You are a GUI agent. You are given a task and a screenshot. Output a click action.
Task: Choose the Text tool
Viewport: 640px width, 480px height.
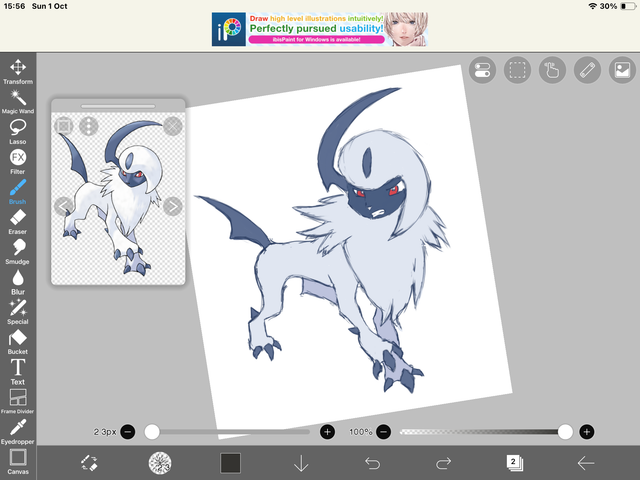click(x=18, y=372)
